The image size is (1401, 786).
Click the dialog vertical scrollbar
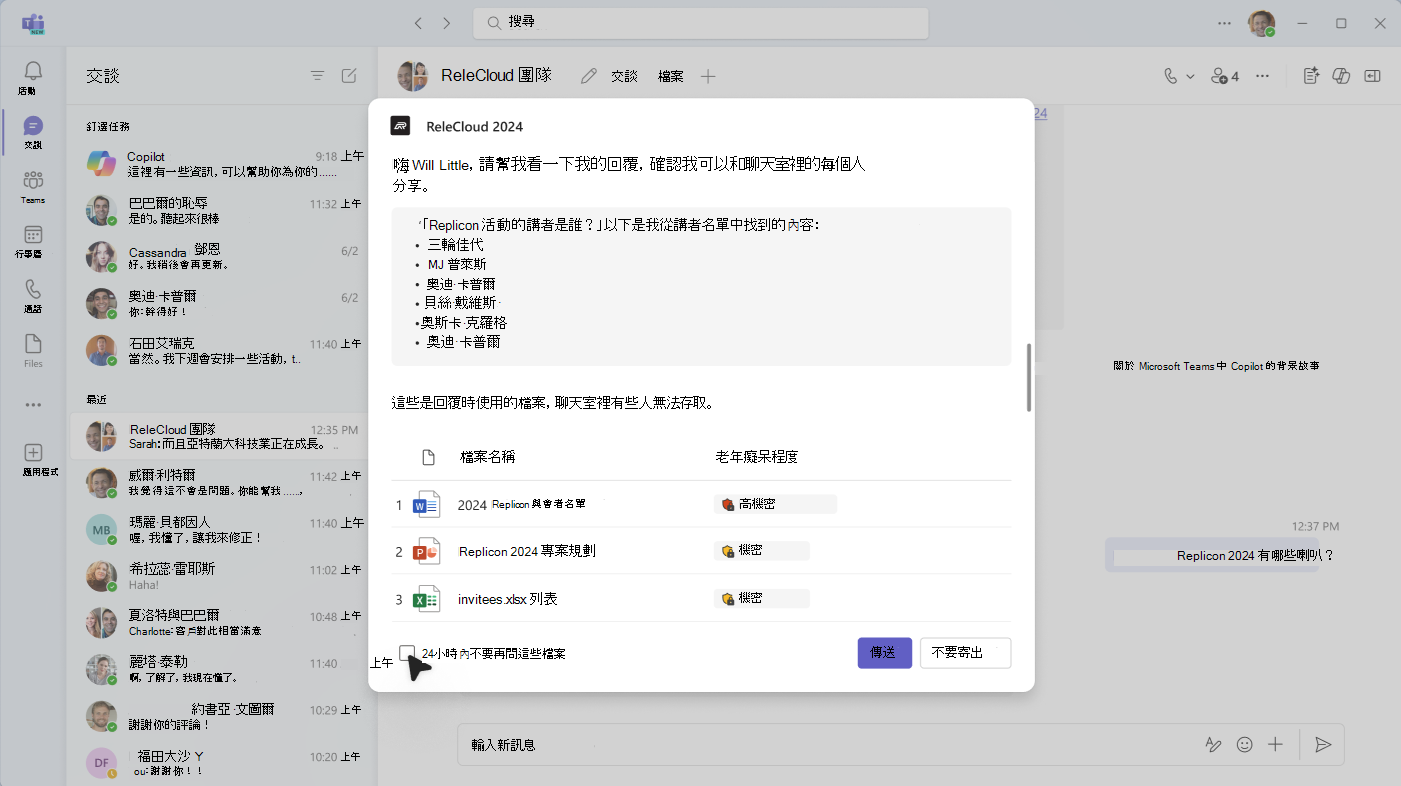pyautogui.click(x=1028, y=378)
